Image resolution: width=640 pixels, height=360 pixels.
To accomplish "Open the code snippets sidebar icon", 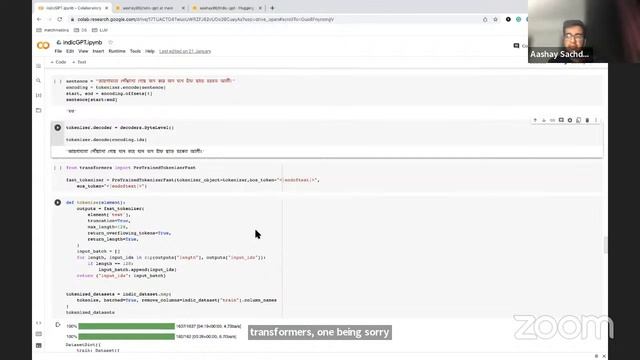I will 39,323.
